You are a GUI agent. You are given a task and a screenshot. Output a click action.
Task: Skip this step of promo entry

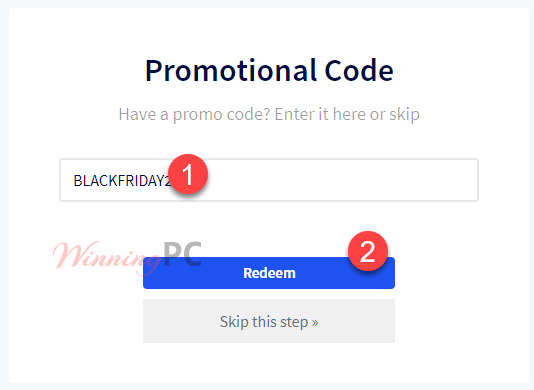pos(269,321)
